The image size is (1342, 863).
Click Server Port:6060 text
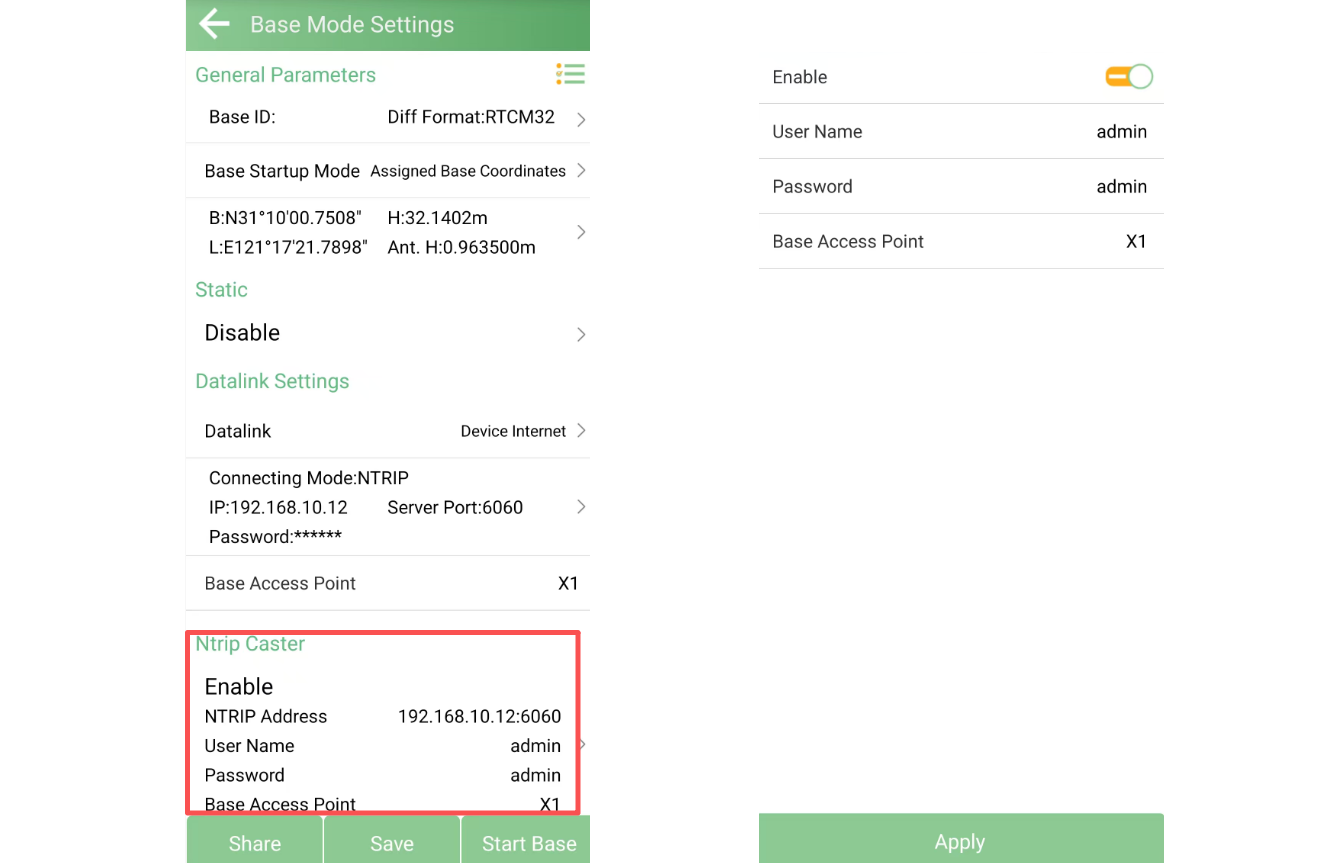[x=455, y=507]
